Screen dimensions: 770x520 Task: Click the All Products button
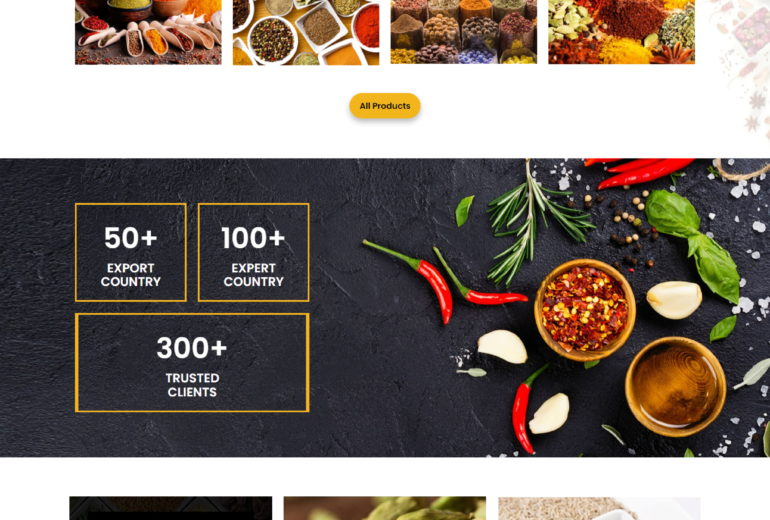[x=385, y=106]
